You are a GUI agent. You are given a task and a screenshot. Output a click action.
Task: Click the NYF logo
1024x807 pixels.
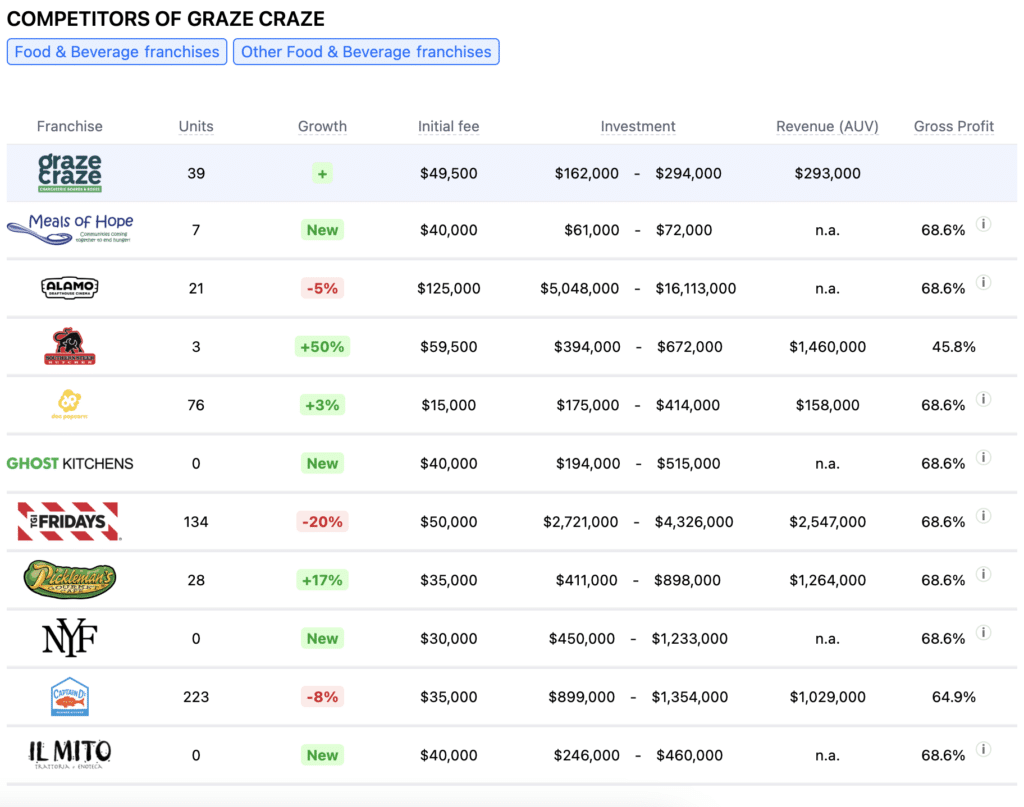point(70,637)
